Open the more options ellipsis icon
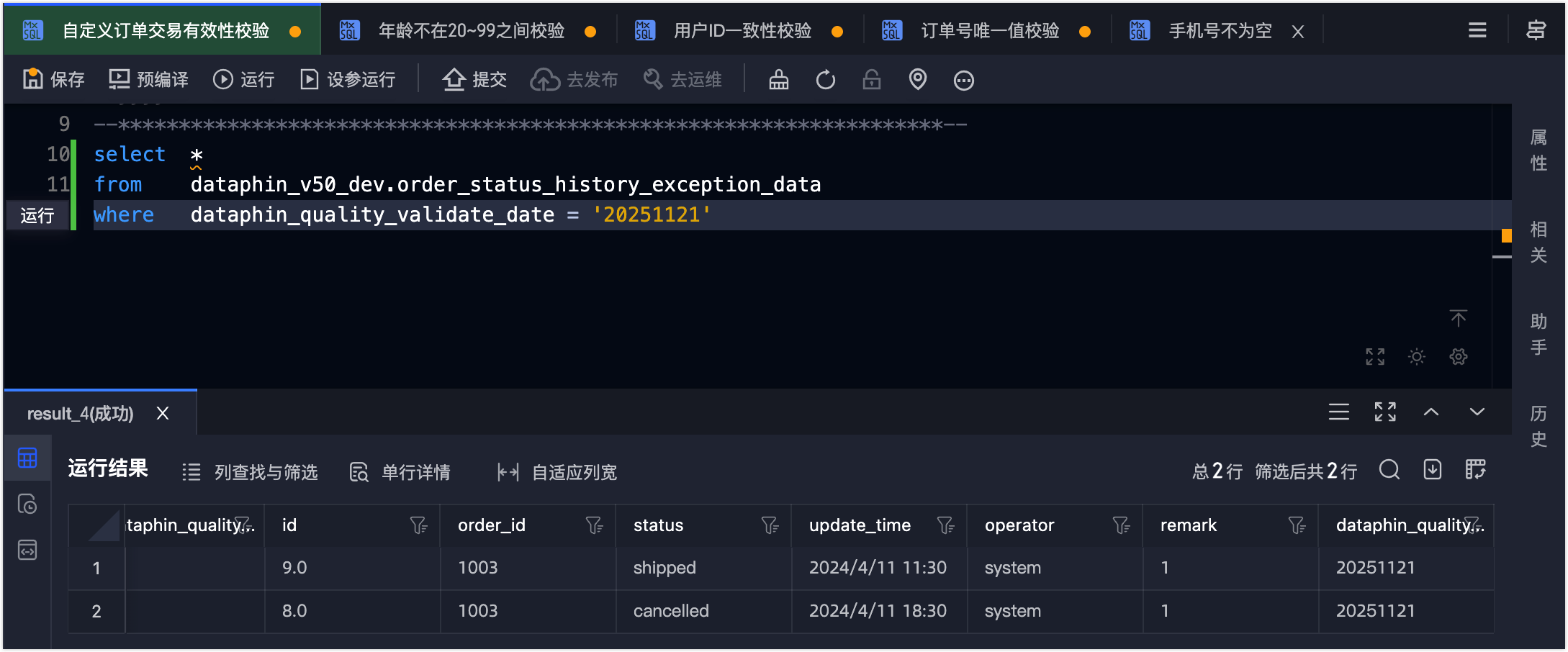The image size is (1568, 652). 964,80
